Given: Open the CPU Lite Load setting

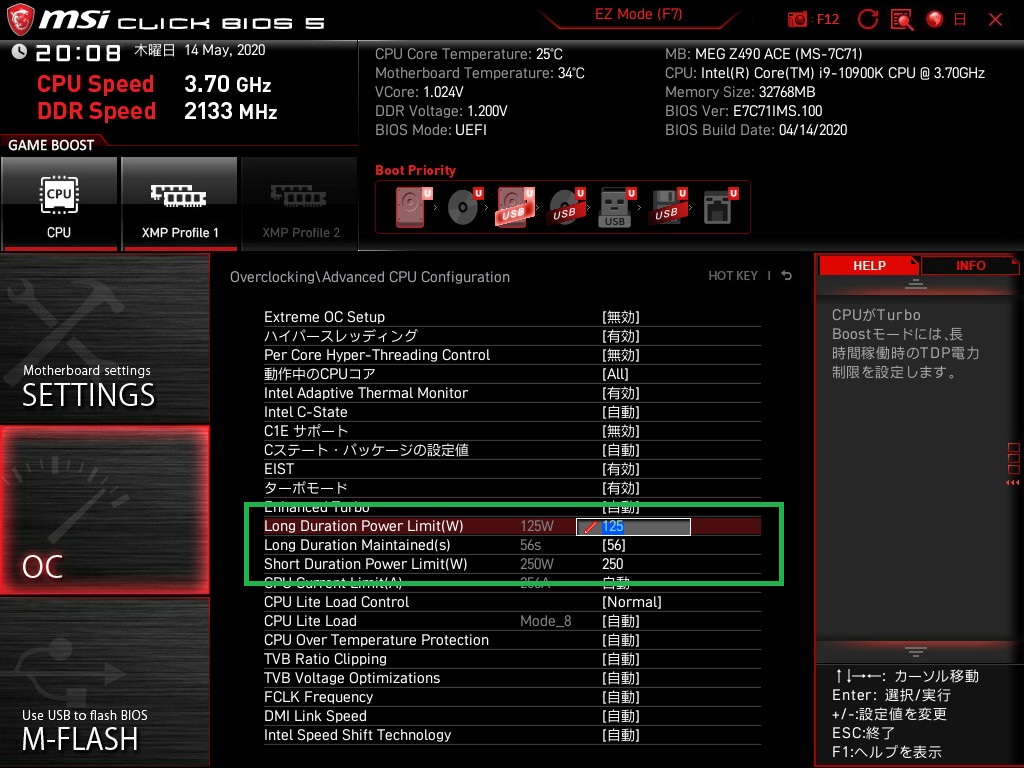Looking at the screenshot, I should [x=512, y=621].
